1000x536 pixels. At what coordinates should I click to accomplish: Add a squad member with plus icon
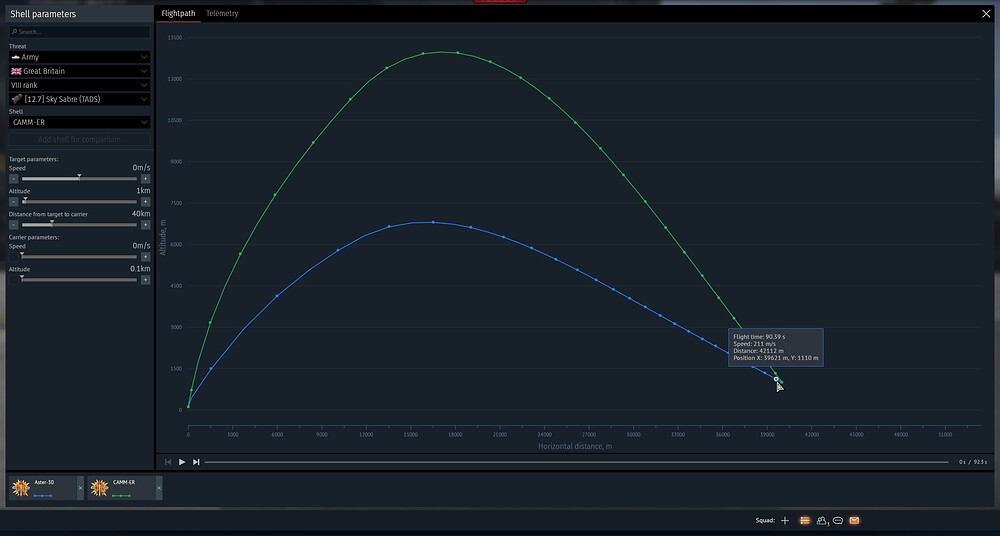coord(785,521)
